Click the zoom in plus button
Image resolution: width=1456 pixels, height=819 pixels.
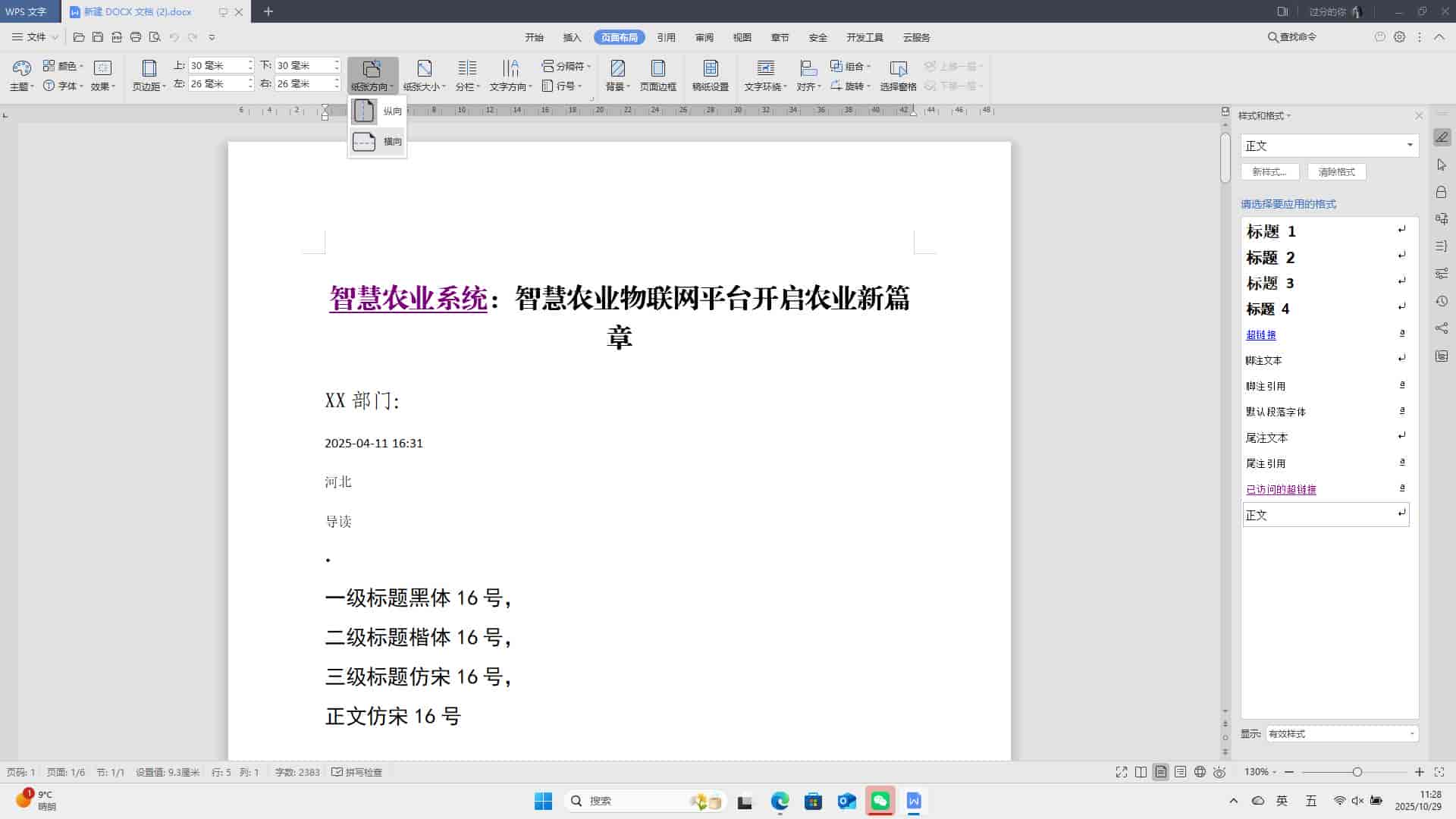(x=1420, y=772)
